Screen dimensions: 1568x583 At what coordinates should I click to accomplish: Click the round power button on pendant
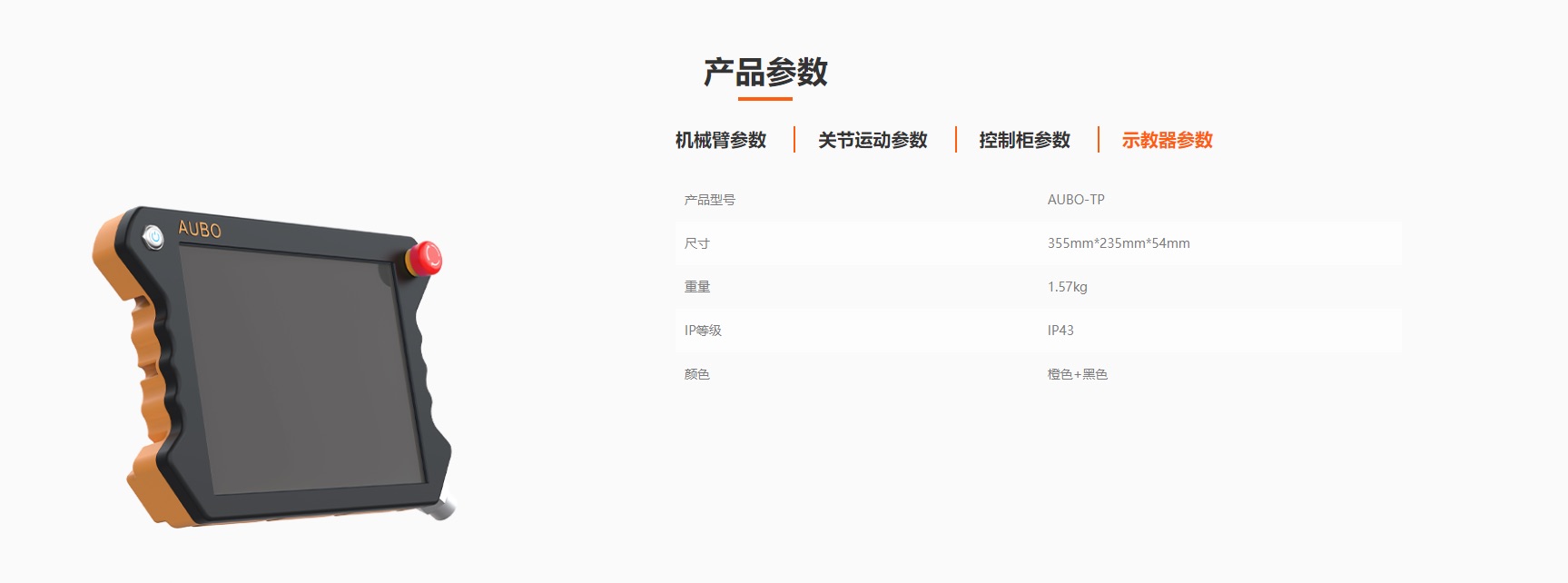154,238
